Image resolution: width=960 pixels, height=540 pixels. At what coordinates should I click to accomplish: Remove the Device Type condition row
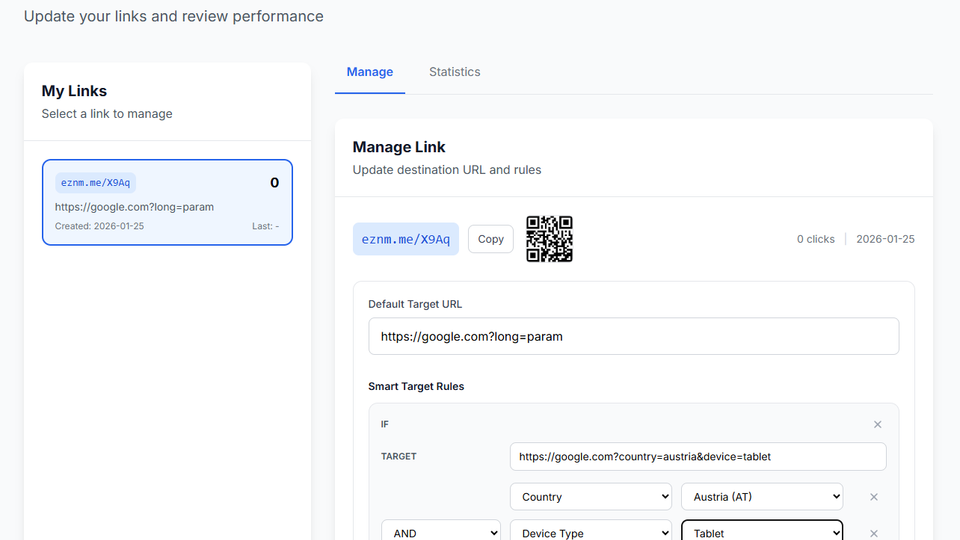[873, 533]
